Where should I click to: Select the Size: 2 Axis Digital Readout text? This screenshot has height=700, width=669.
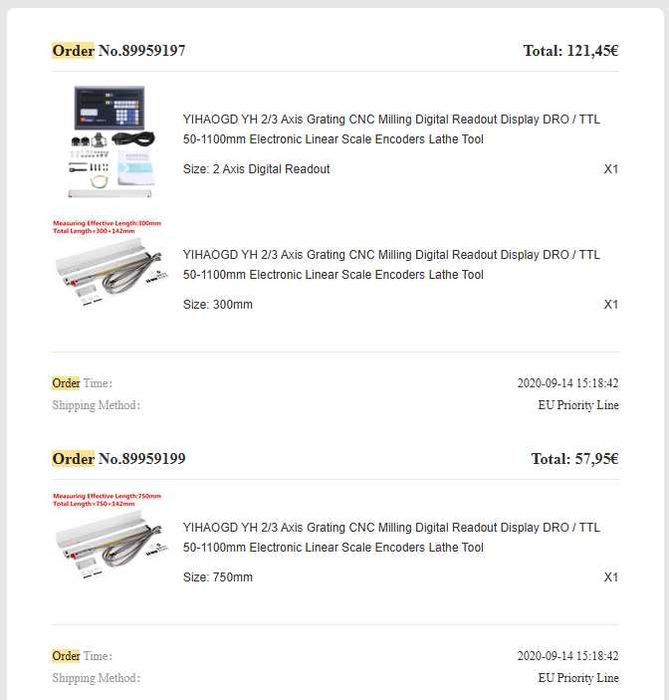[x=256, y=169]
